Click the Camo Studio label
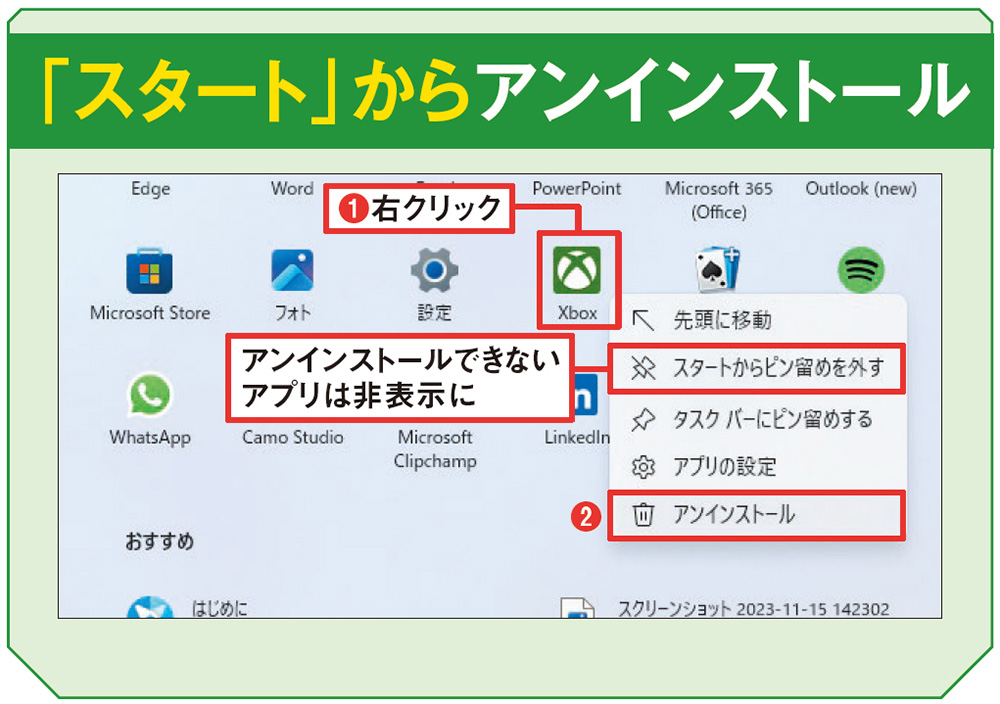 pos(293,437)
